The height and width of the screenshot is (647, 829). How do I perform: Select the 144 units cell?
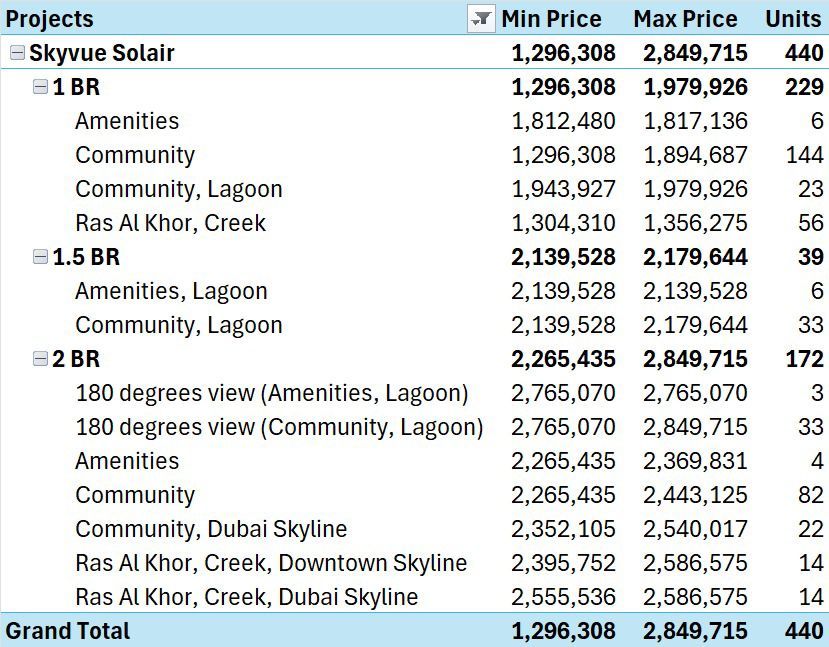click(x=804, y=155)
